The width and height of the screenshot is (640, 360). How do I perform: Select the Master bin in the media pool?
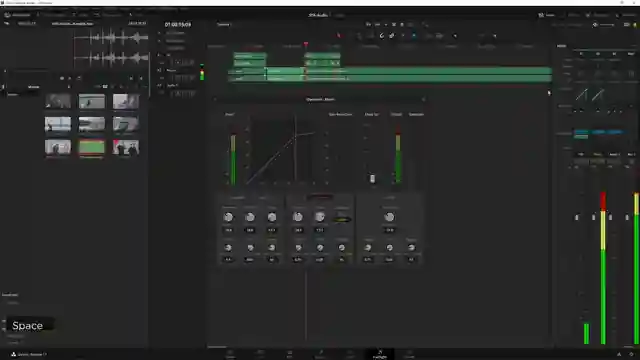[13, 94]
